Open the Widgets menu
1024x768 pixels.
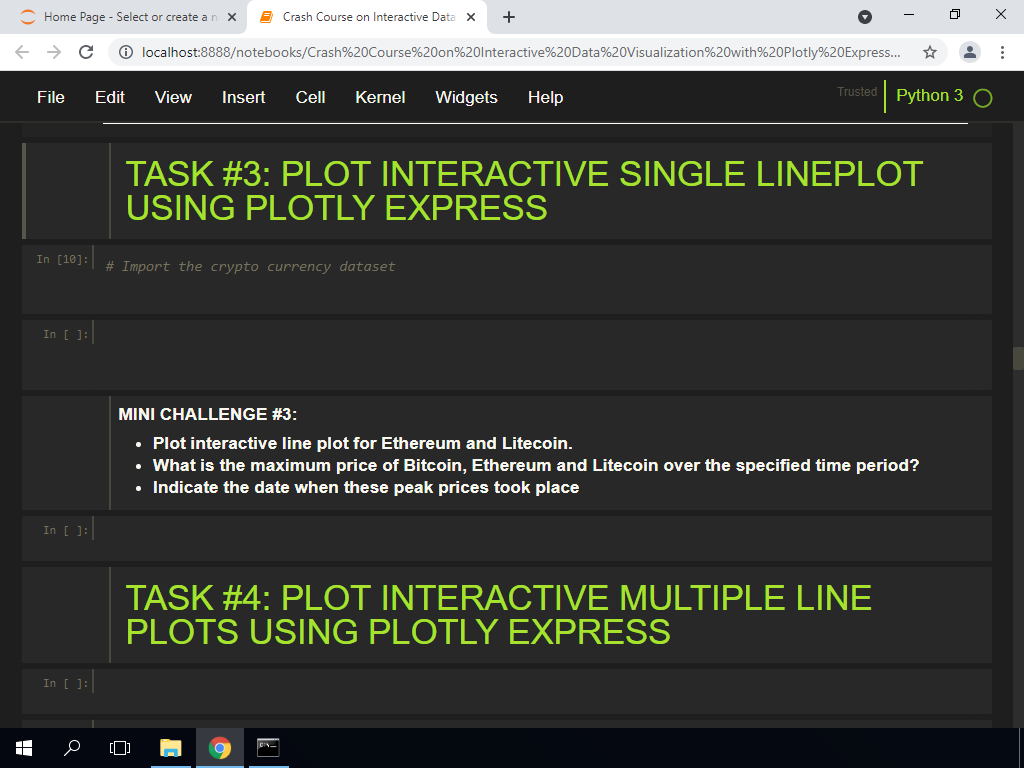466,97
